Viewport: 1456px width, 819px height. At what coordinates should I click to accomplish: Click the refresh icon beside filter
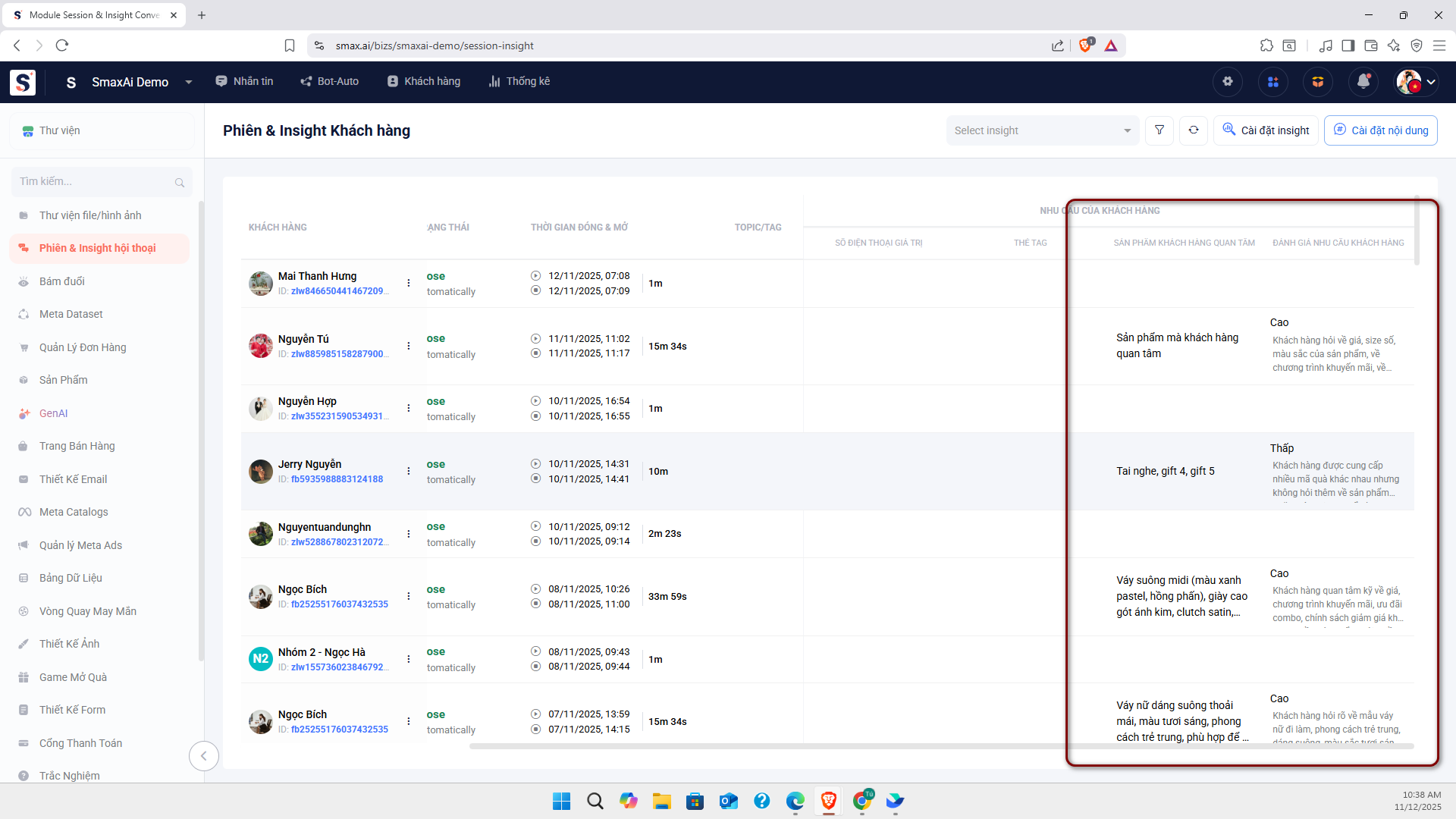coord(1194,130)
